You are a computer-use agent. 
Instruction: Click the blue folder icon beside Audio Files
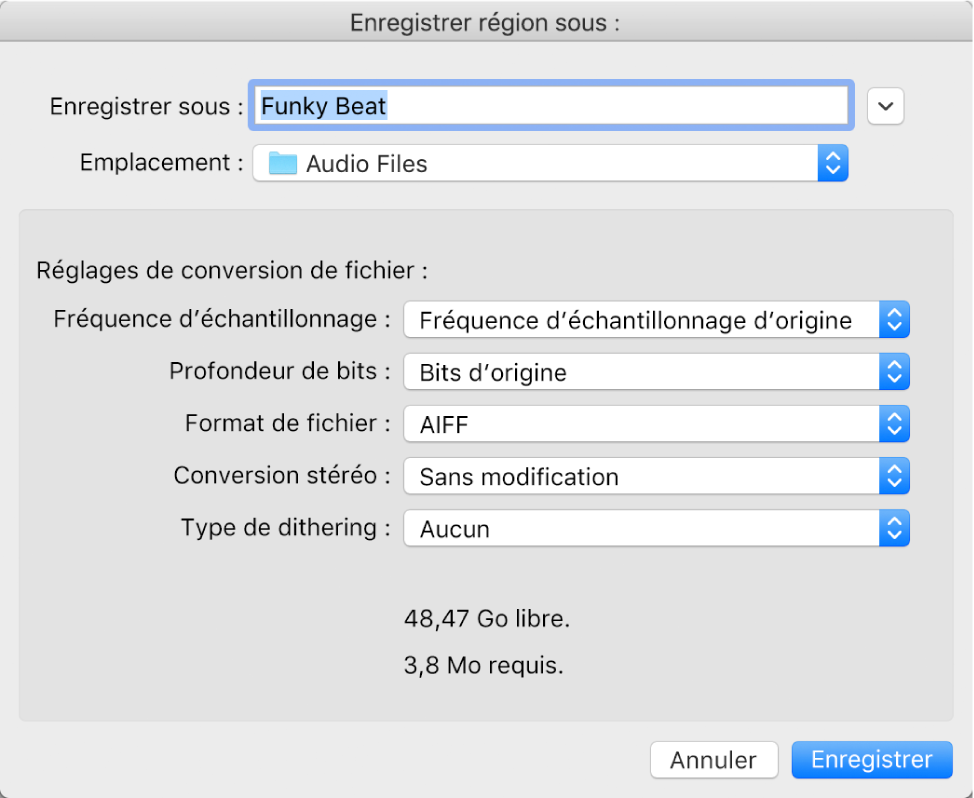(283, 164)
